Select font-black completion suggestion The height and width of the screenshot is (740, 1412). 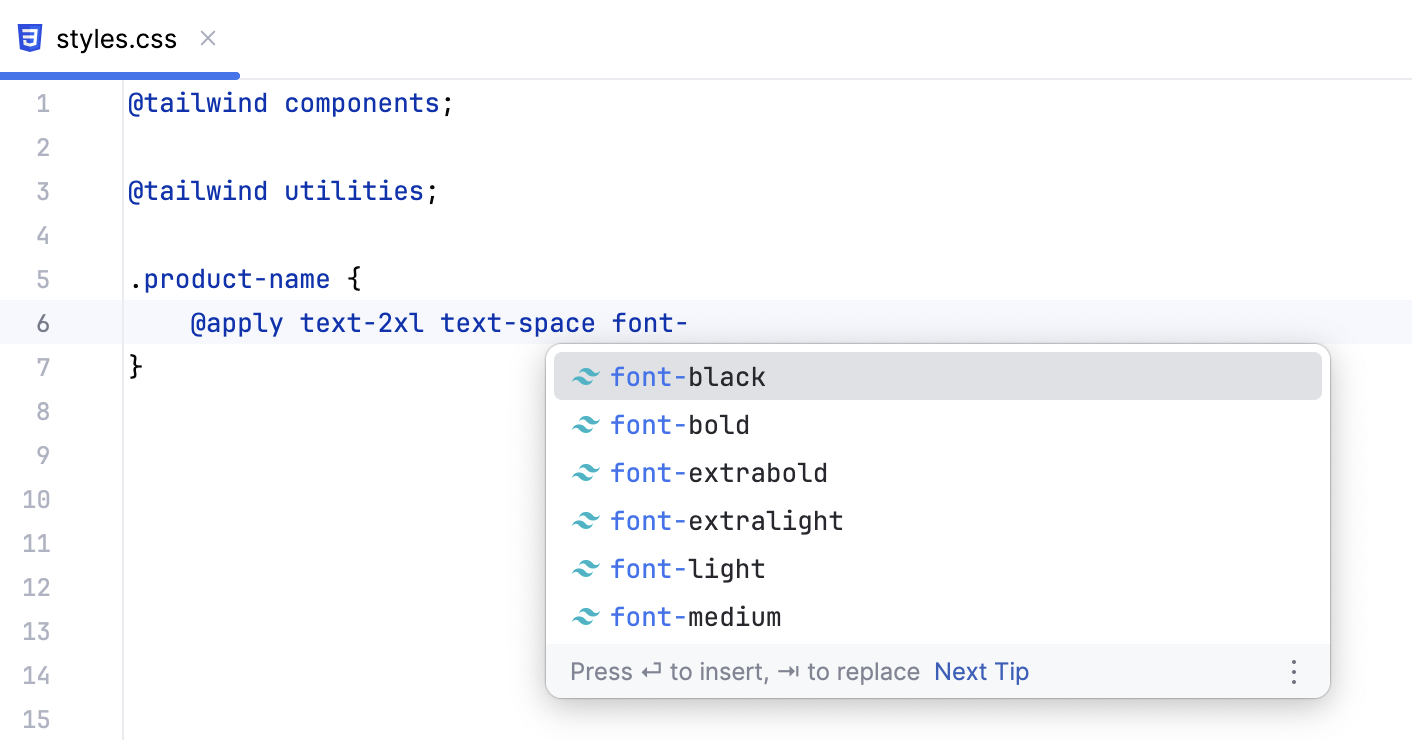(x=688, y=377)
